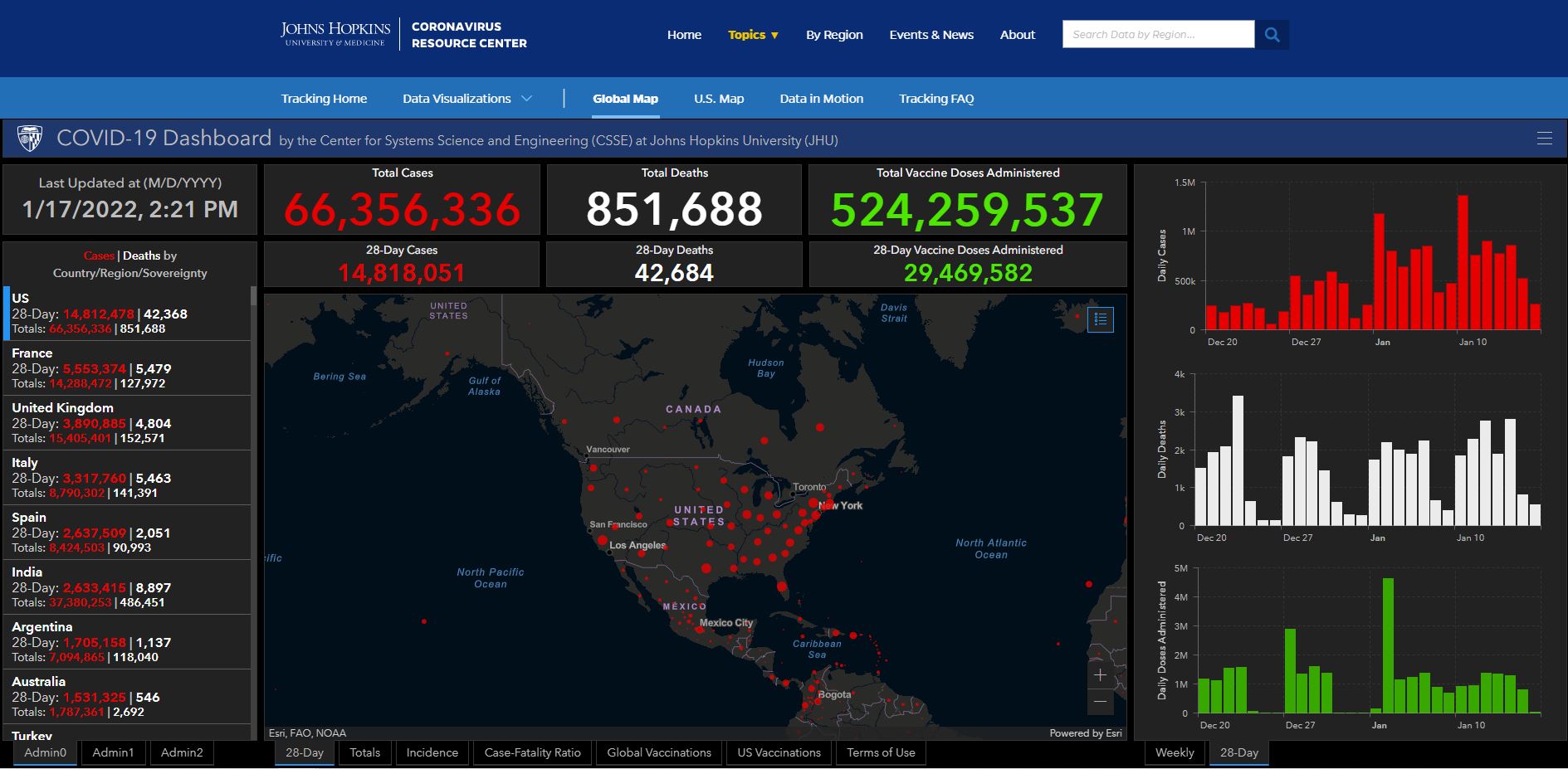Image resolution: width=1568 pixels, height=769 pixels.
Task: Select the Admin0 tab
Action: pyautogui.click(x=45, y=752)
